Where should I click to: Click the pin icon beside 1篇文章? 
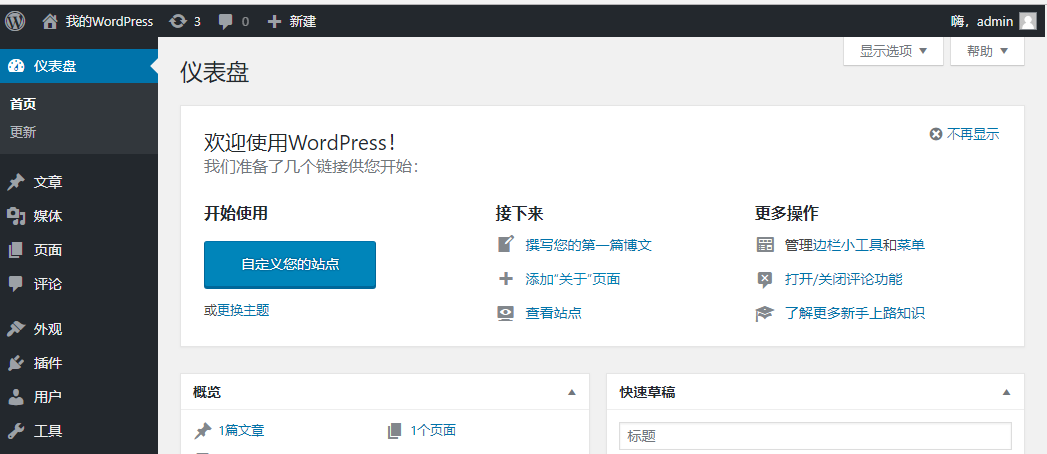click(x=202, y=431)
